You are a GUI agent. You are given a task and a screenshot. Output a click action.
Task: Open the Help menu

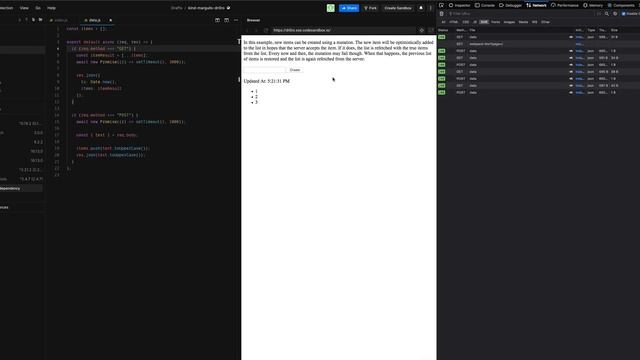pos(51,8)
